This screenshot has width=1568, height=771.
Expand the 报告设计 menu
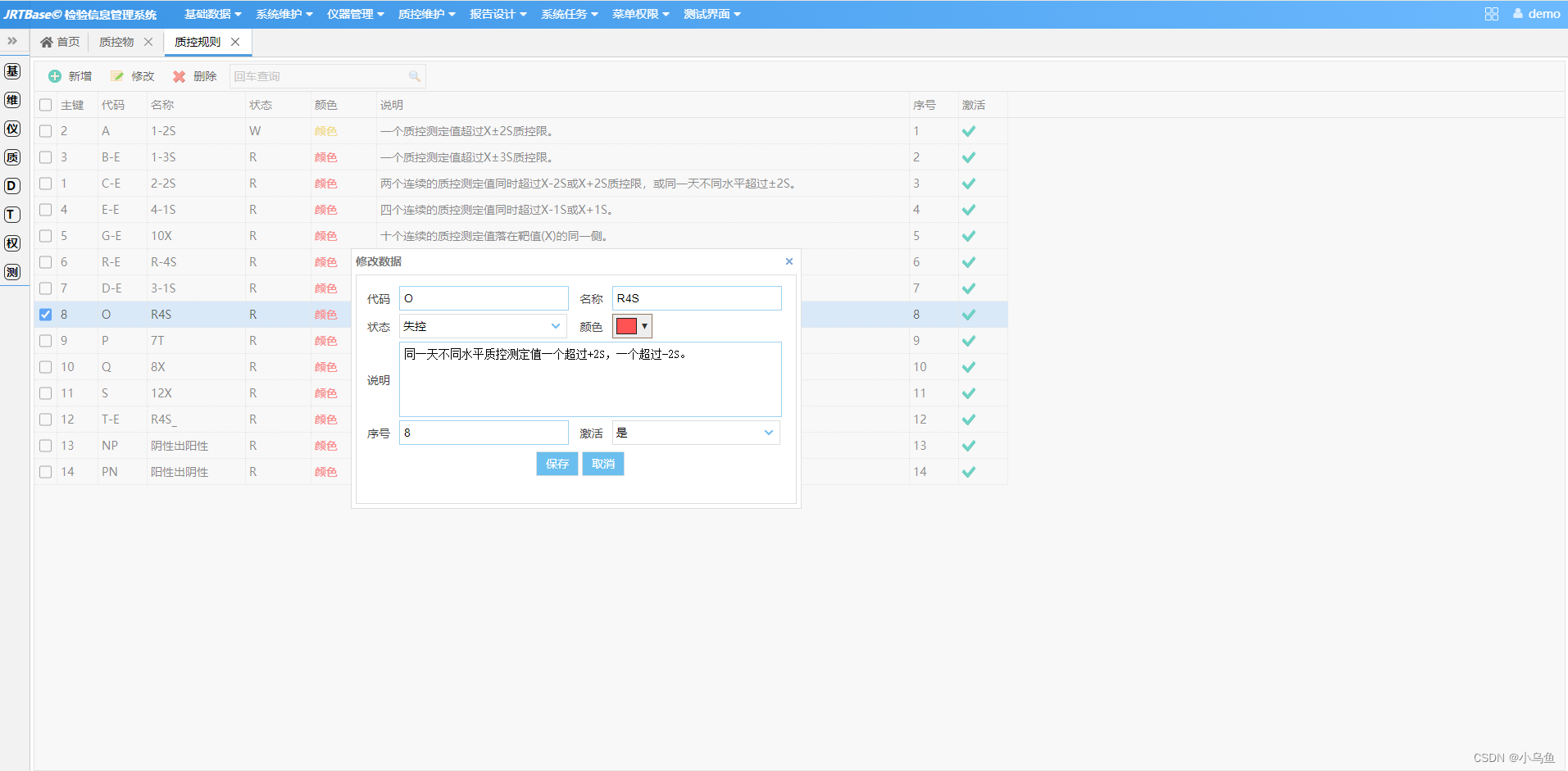[498, 14]
